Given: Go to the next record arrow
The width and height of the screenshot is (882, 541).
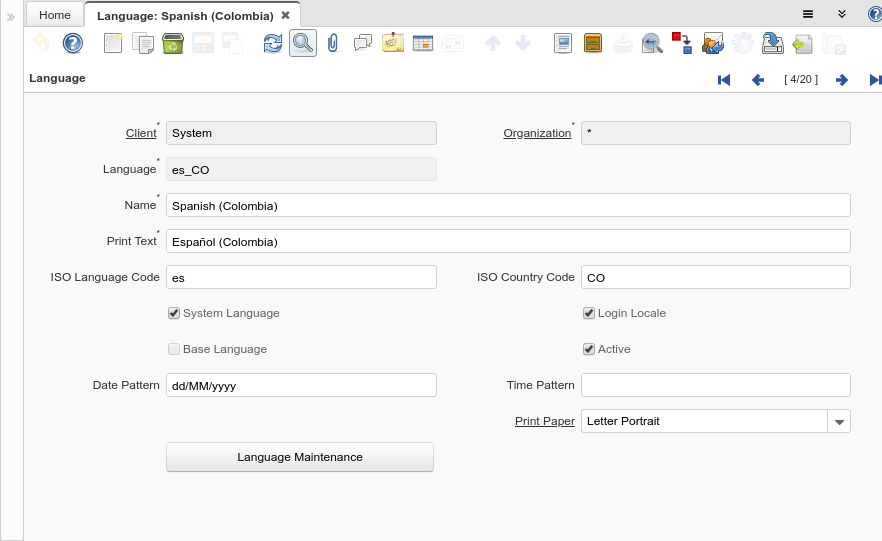Looking at the screenshot, I should point(842,80).
